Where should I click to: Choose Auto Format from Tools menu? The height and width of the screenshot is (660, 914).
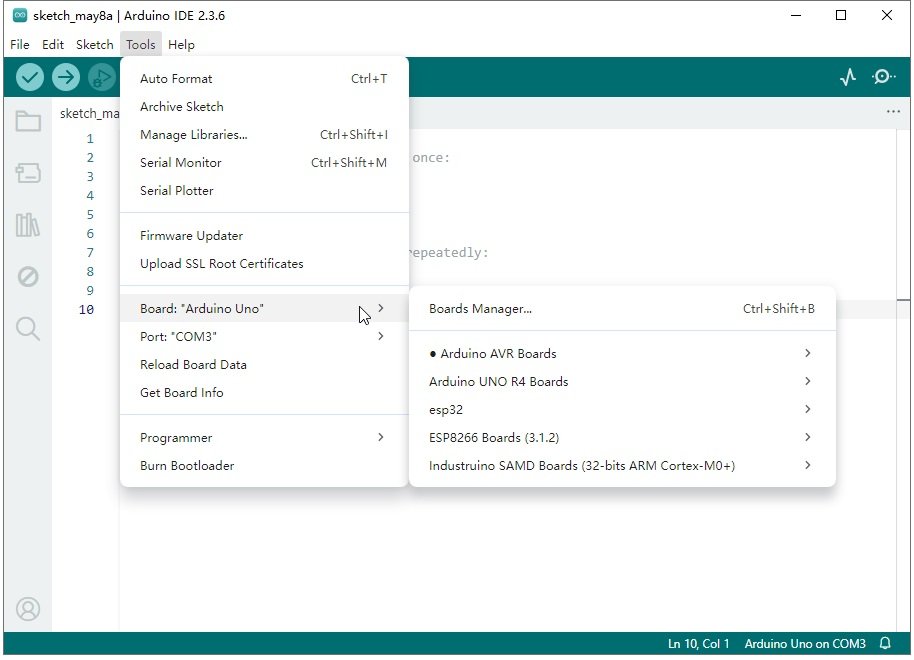[x=264, y=79]
